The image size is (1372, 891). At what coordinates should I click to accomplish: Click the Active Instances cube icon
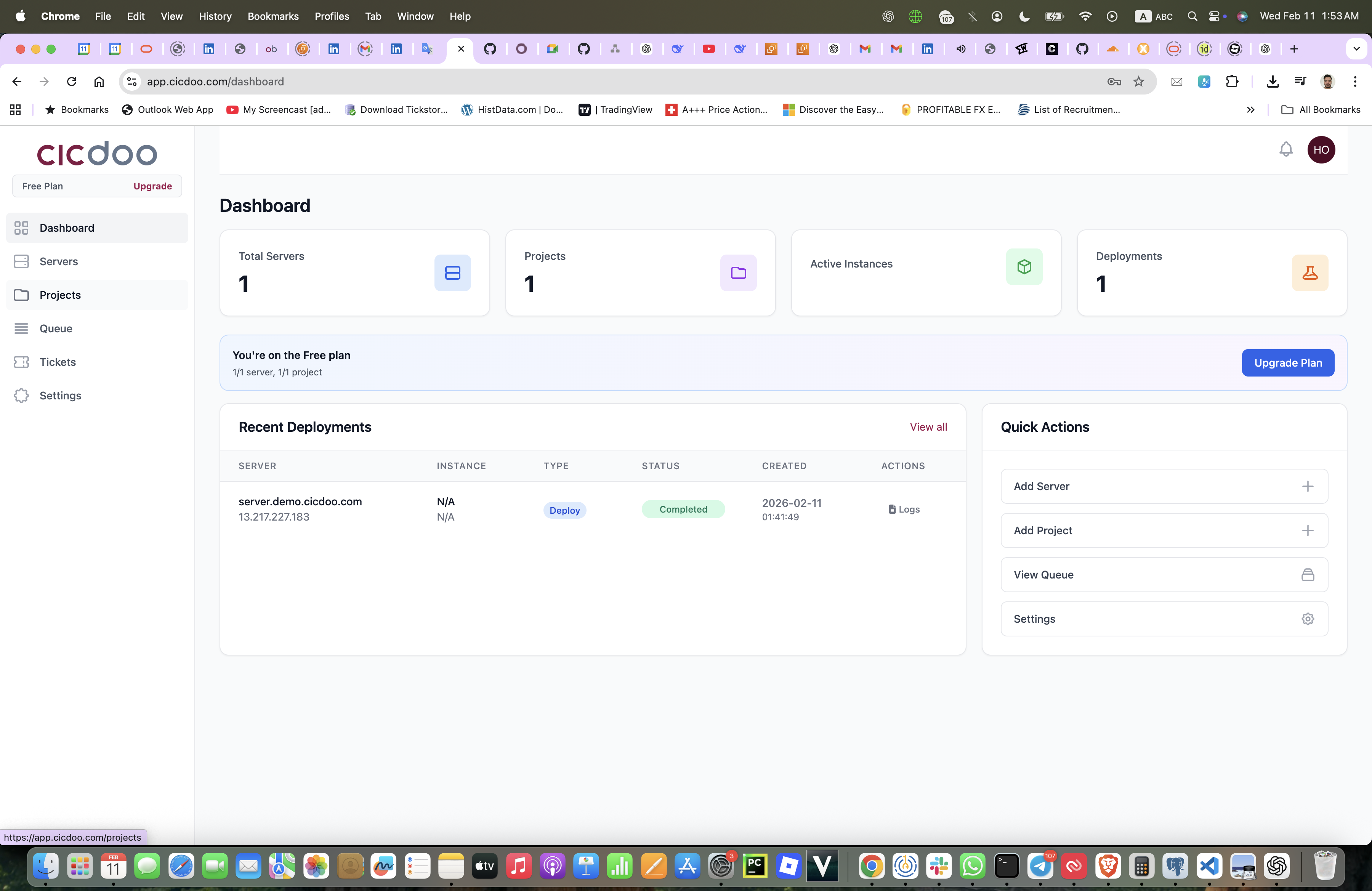pos(1024,267)
